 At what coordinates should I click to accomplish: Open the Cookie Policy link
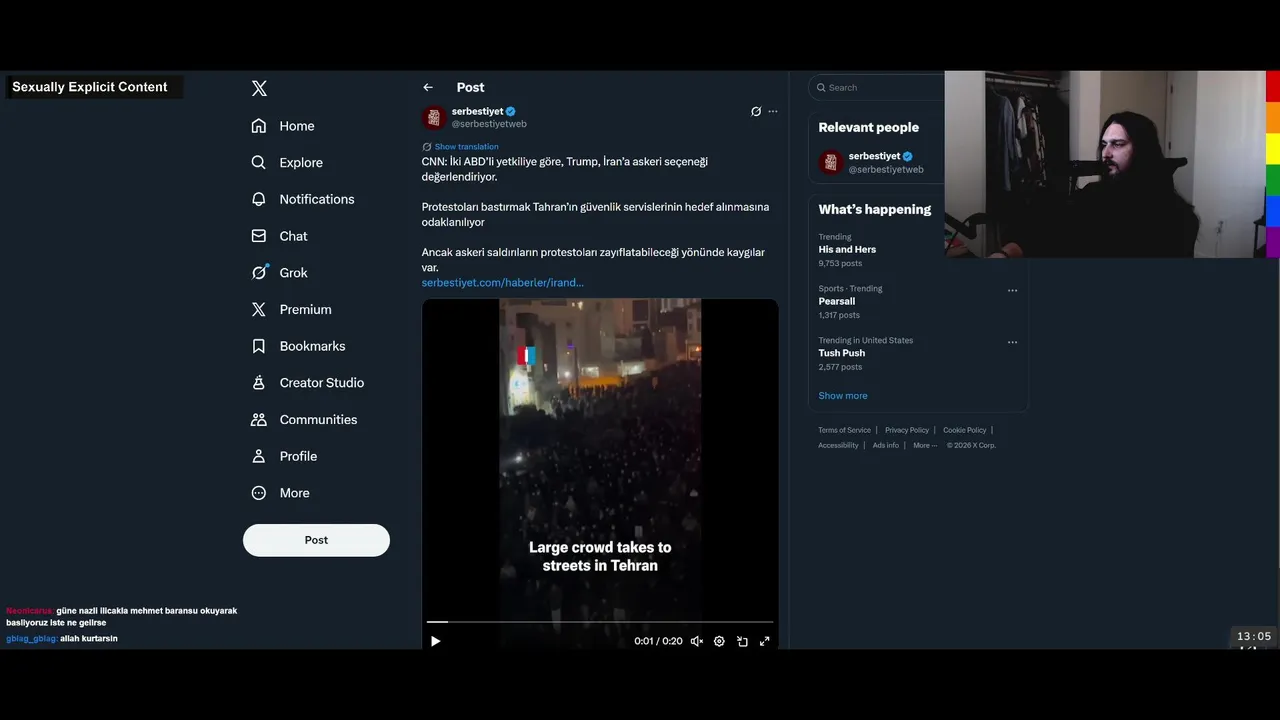pyautogui.click(x=965, y=430)
